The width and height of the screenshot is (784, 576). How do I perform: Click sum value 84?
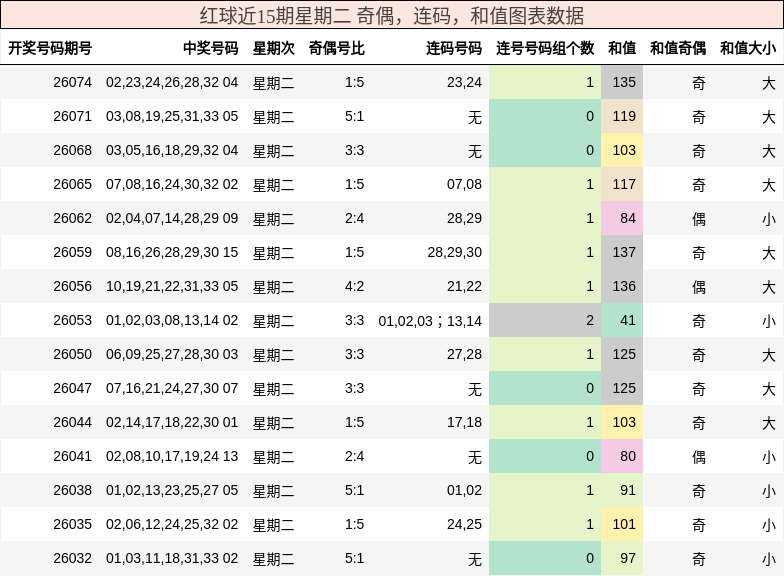(628, 218)
